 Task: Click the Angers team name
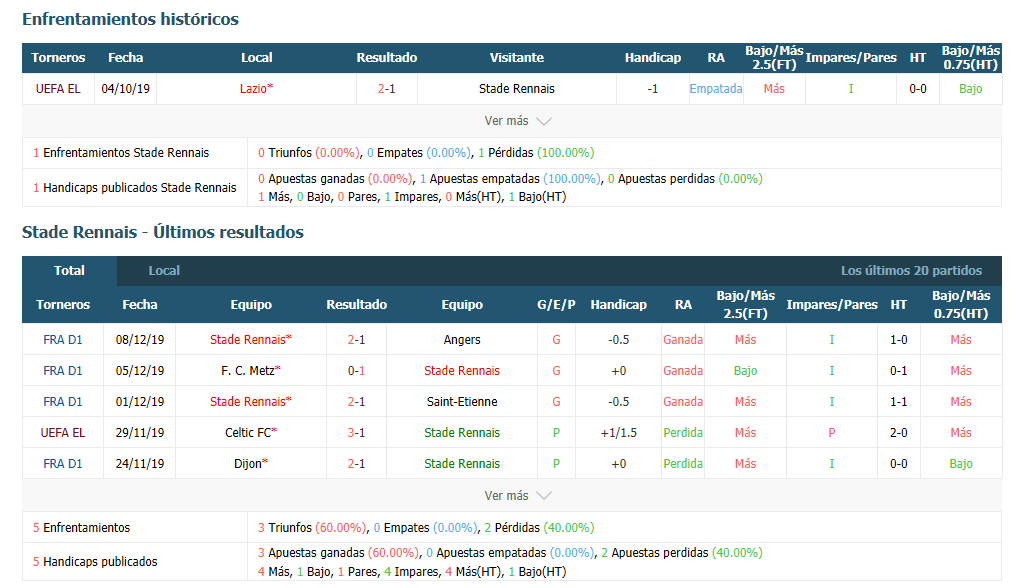(462, 340)
